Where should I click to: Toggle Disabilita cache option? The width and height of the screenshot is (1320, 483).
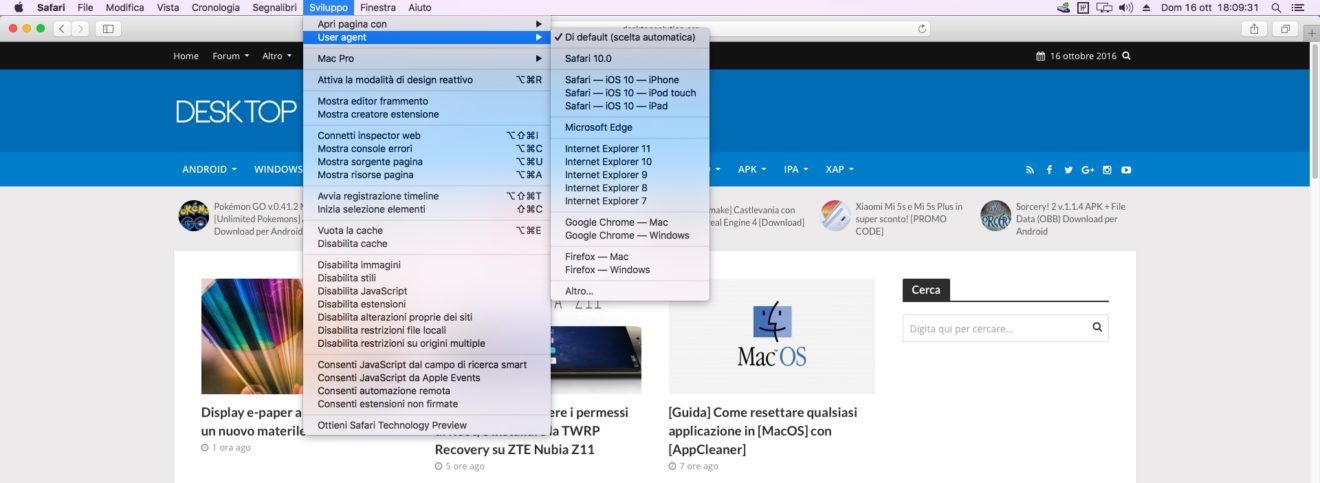pos(427,243)
